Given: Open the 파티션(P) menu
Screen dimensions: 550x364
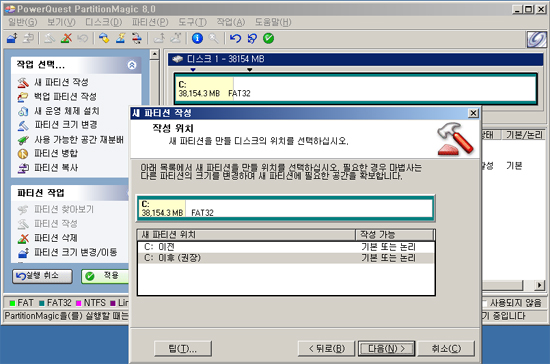Looking at the screenshot, I should coord(150,22).
